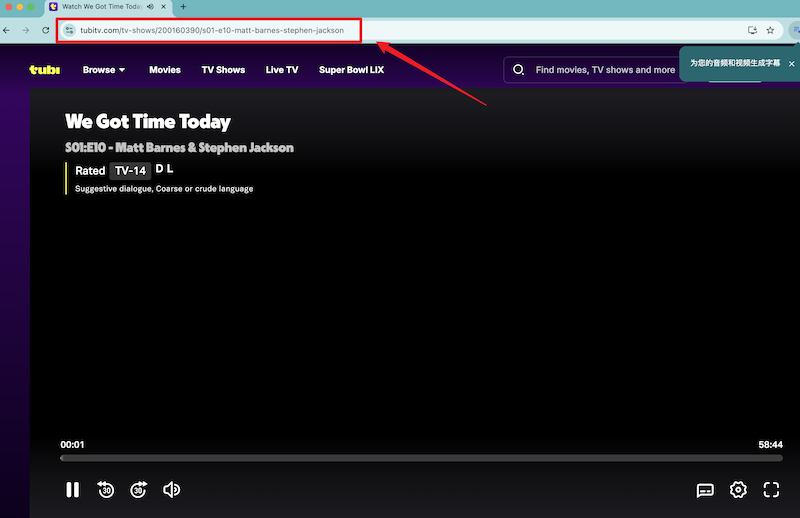Reload the page
Screen dimensions: 800x518
[x=45, y=30]
